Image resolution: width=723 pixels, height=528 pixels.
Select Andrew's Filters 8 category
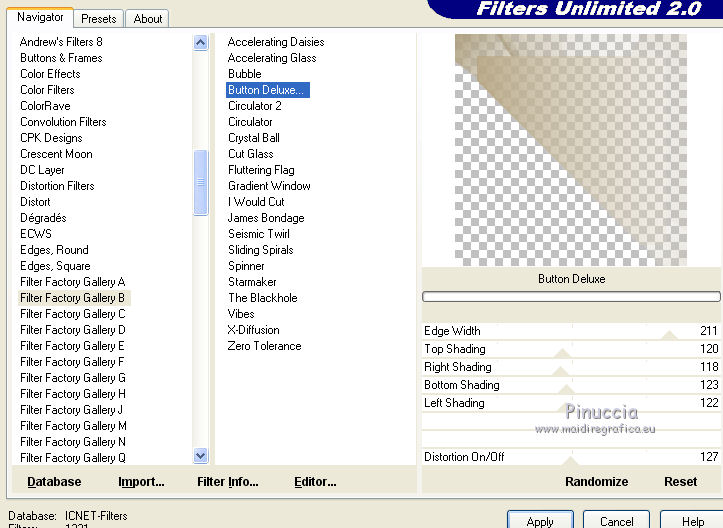[x=61, y=42]
